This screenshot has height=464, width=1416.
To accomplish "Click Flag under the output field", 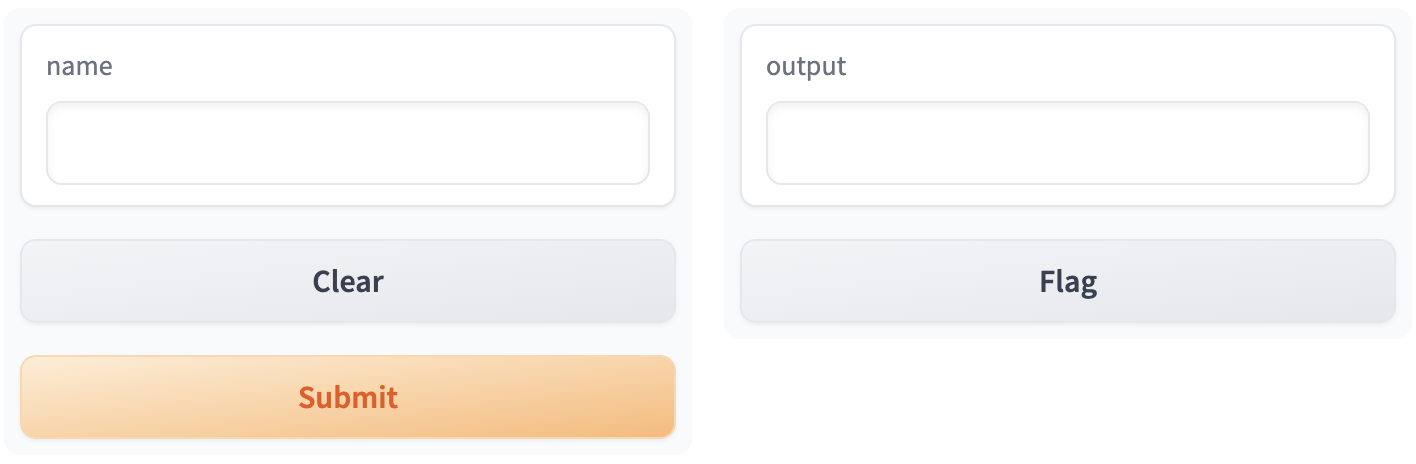I will [x=1067, y=281].
